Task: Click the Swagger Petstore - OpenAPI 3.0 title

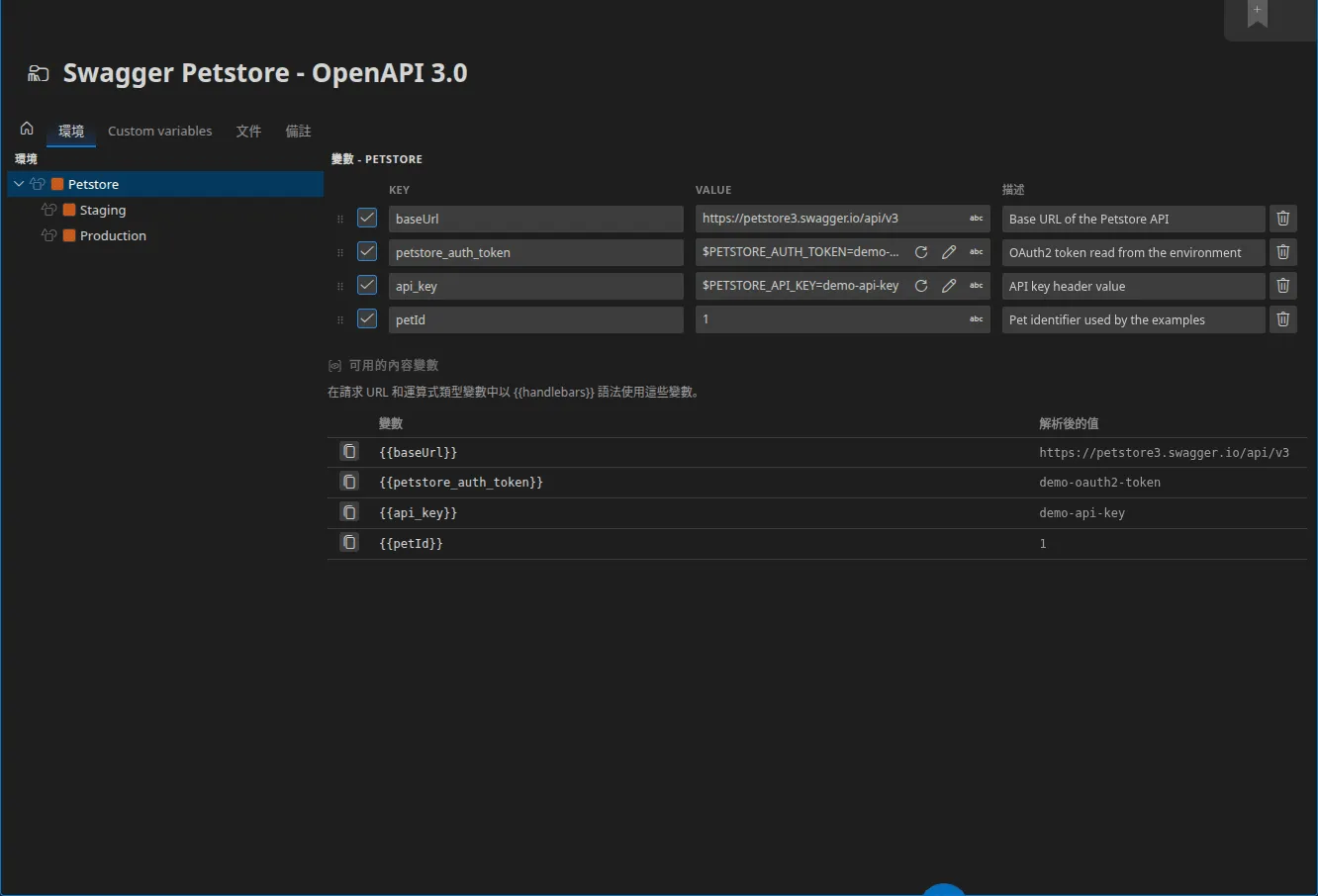Action: (265, 73)
